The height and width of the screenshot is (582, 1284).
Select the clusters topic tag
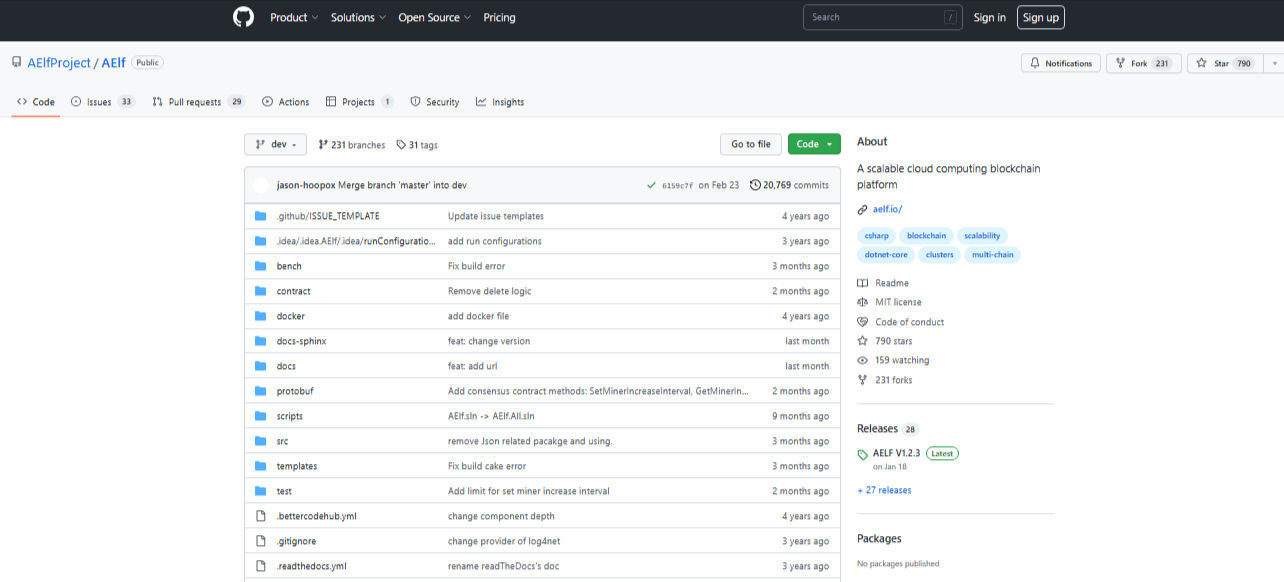(x=939, y=255)
